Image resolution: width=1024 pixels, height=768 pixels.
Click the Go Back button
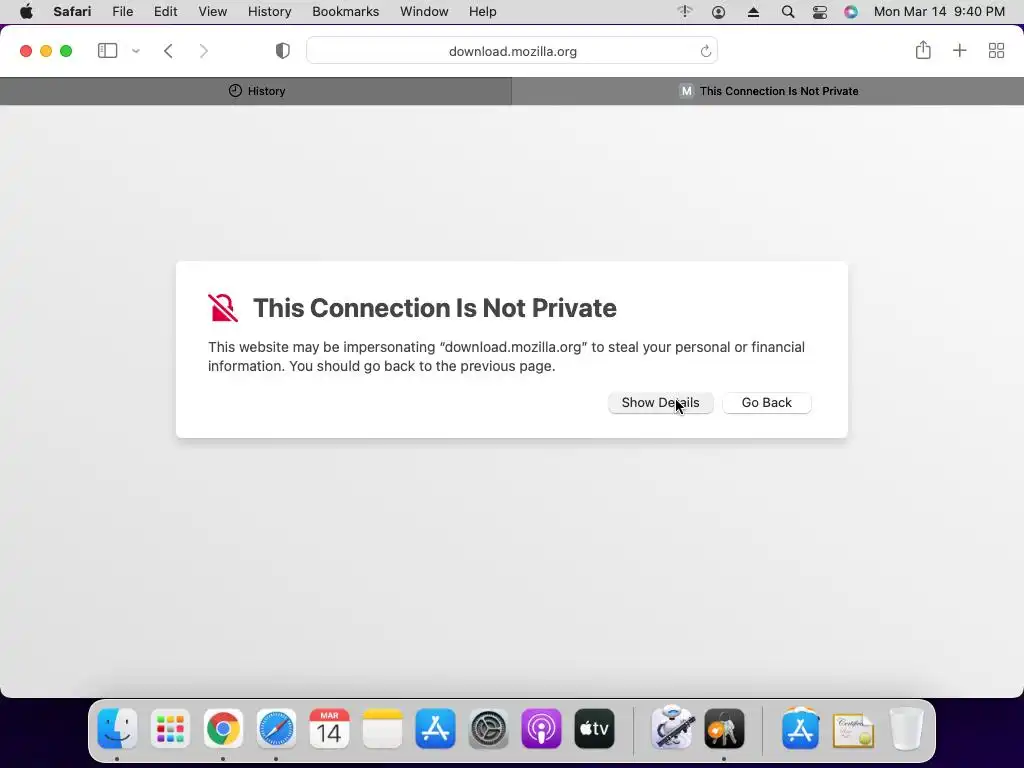point(767,402)
